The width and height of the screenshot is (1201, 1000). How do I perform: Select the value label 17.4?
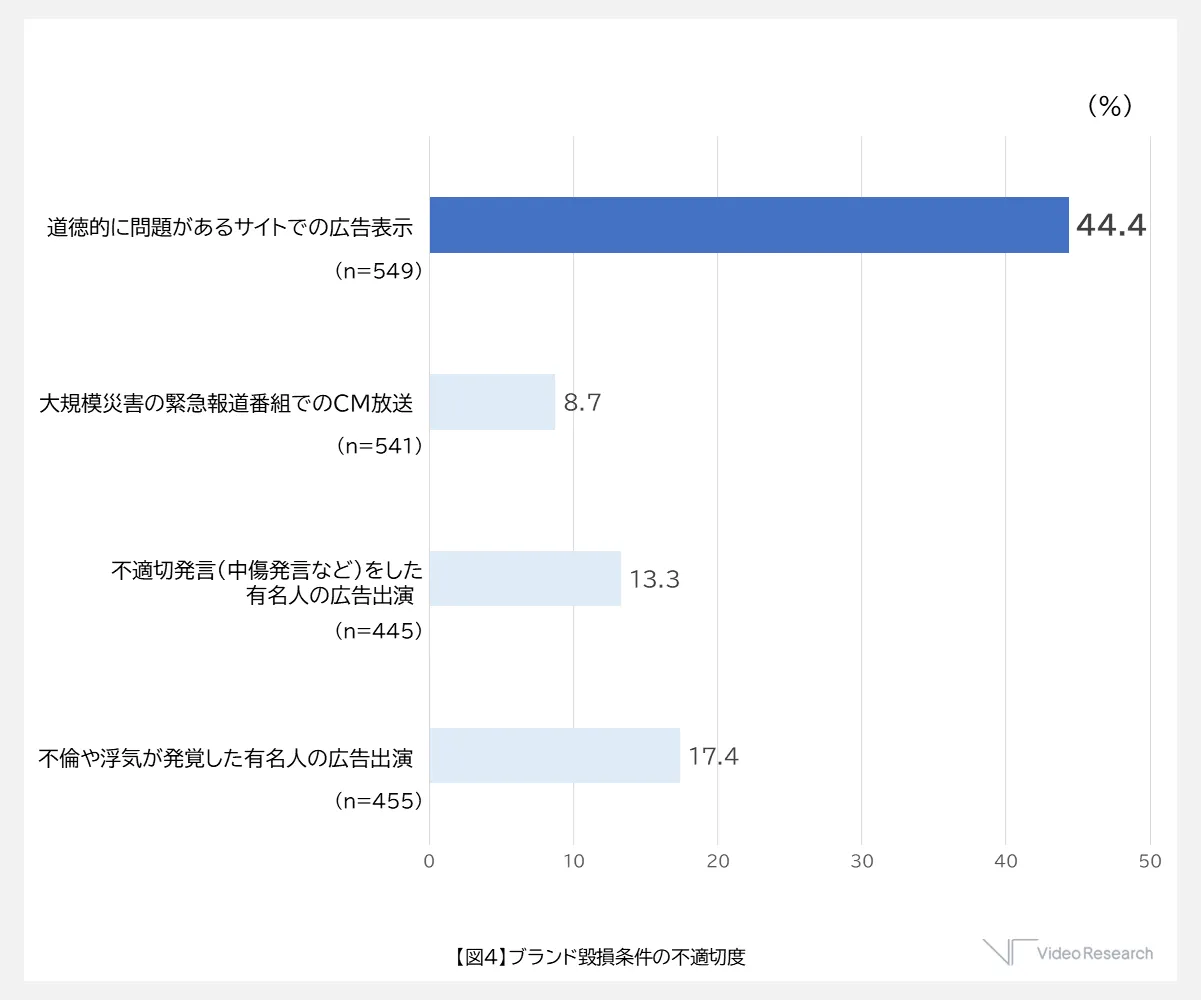point(713,756)
